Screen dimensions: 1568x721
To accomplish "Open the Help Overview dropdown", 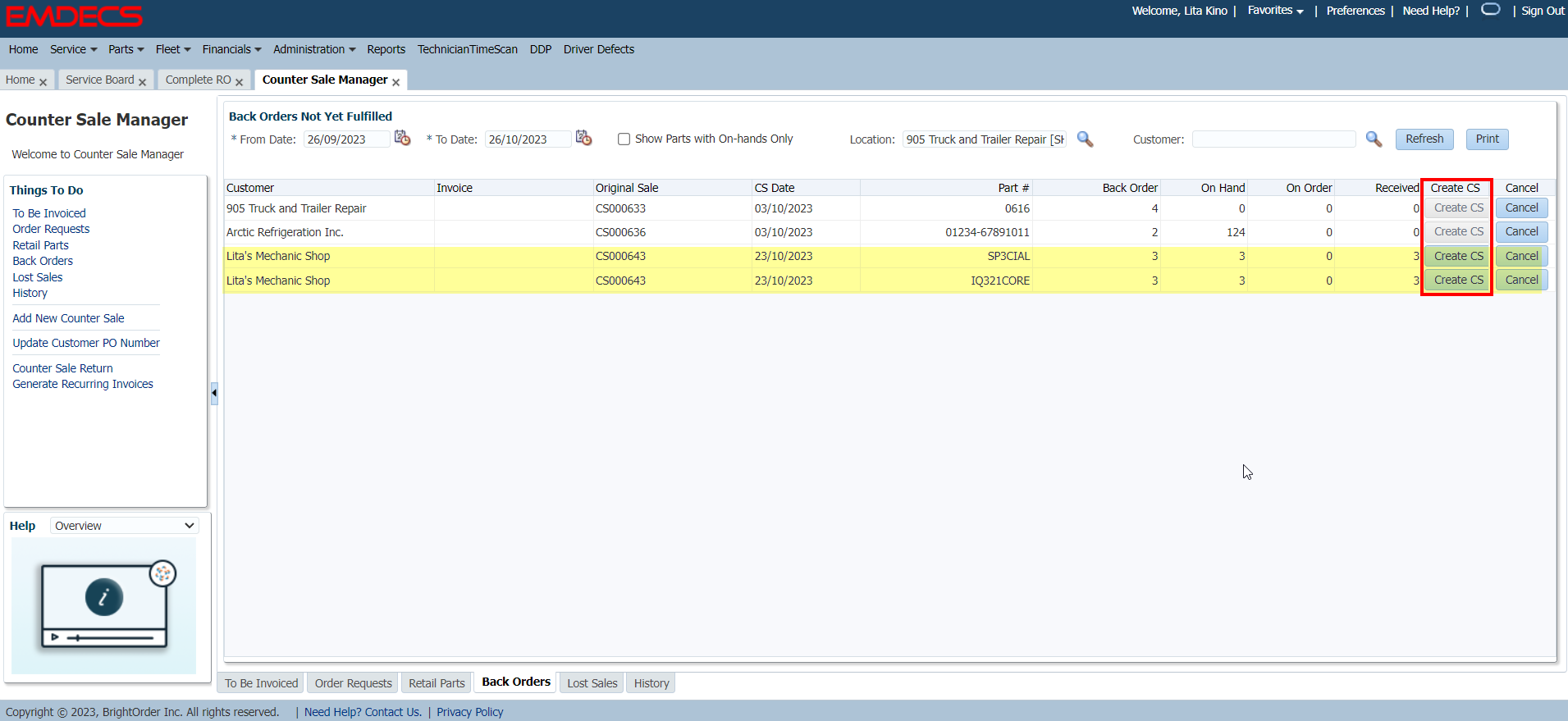I will pos(125,526).
